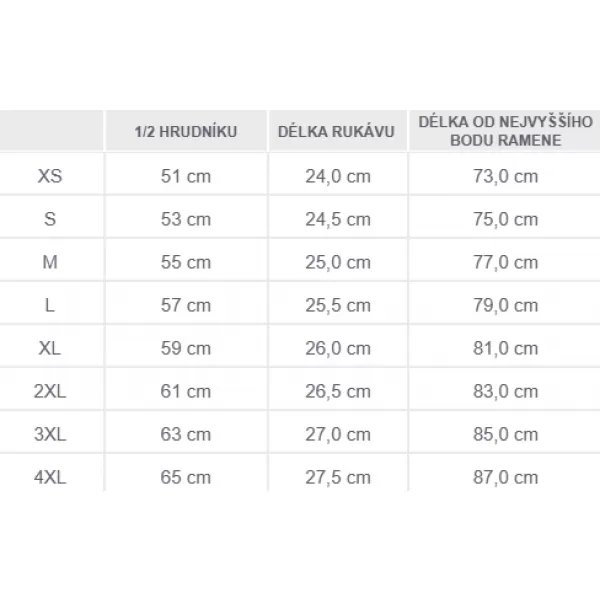Click the DÉLKA OD NEJVYŠŠÍHO BODU RAMENE header

[505, 131]
